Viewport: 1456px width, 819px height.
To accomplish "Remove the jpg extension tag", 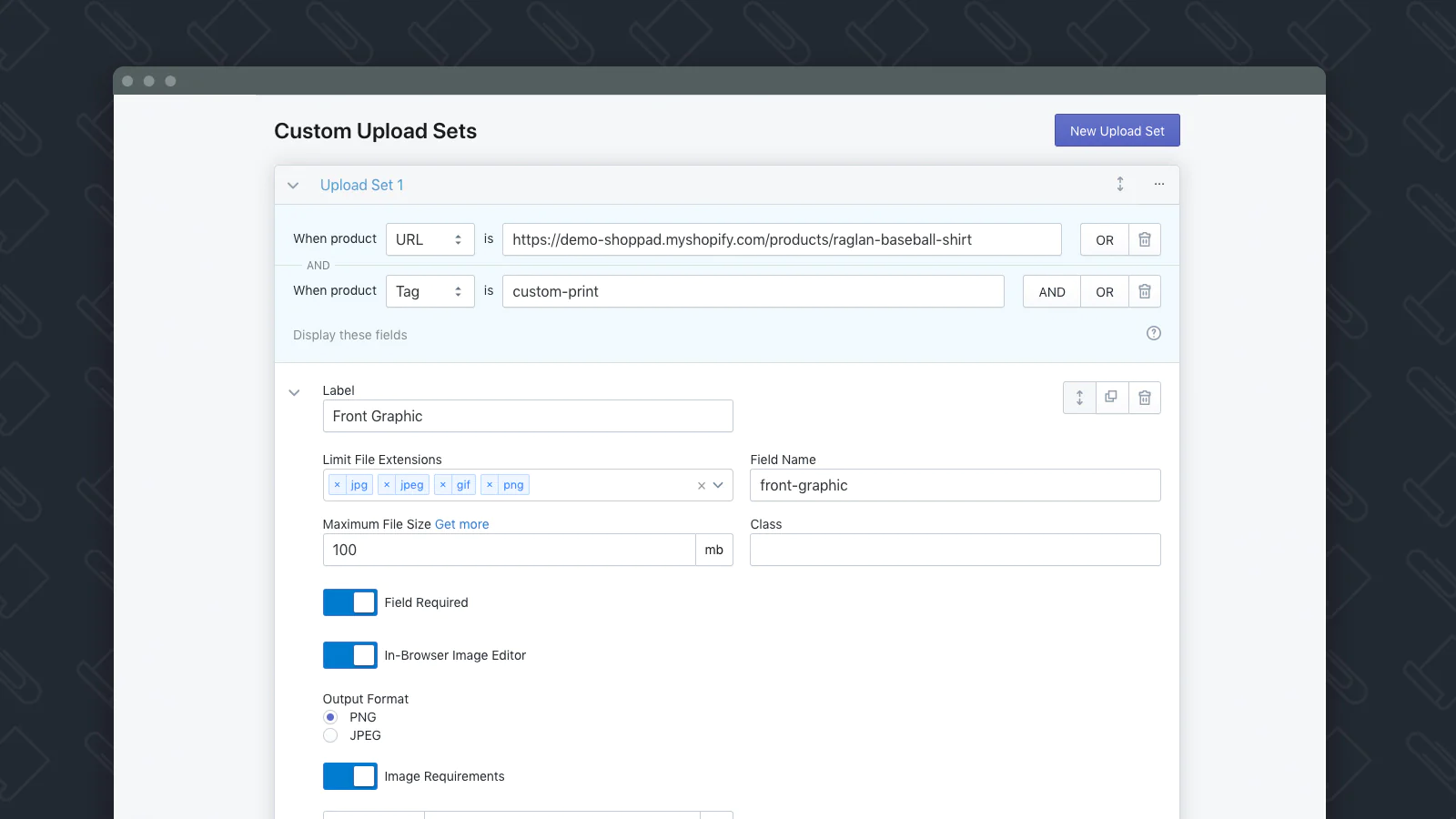I will [338, 485].
